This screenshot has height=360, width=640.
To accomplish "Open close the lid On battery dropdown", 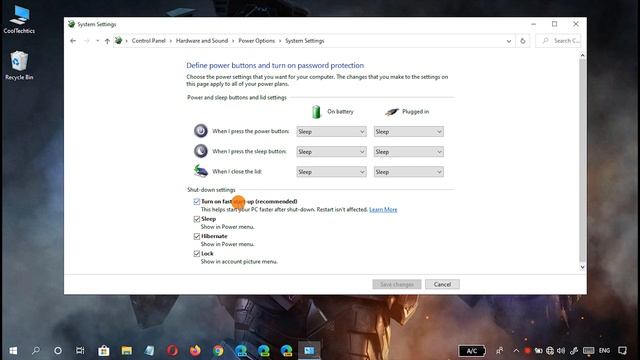I will 331,172.
